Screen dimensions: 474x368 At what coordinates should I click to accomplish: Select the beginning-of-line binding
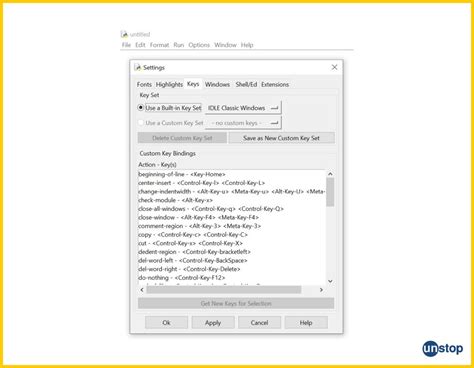click(x=232, y=174)
